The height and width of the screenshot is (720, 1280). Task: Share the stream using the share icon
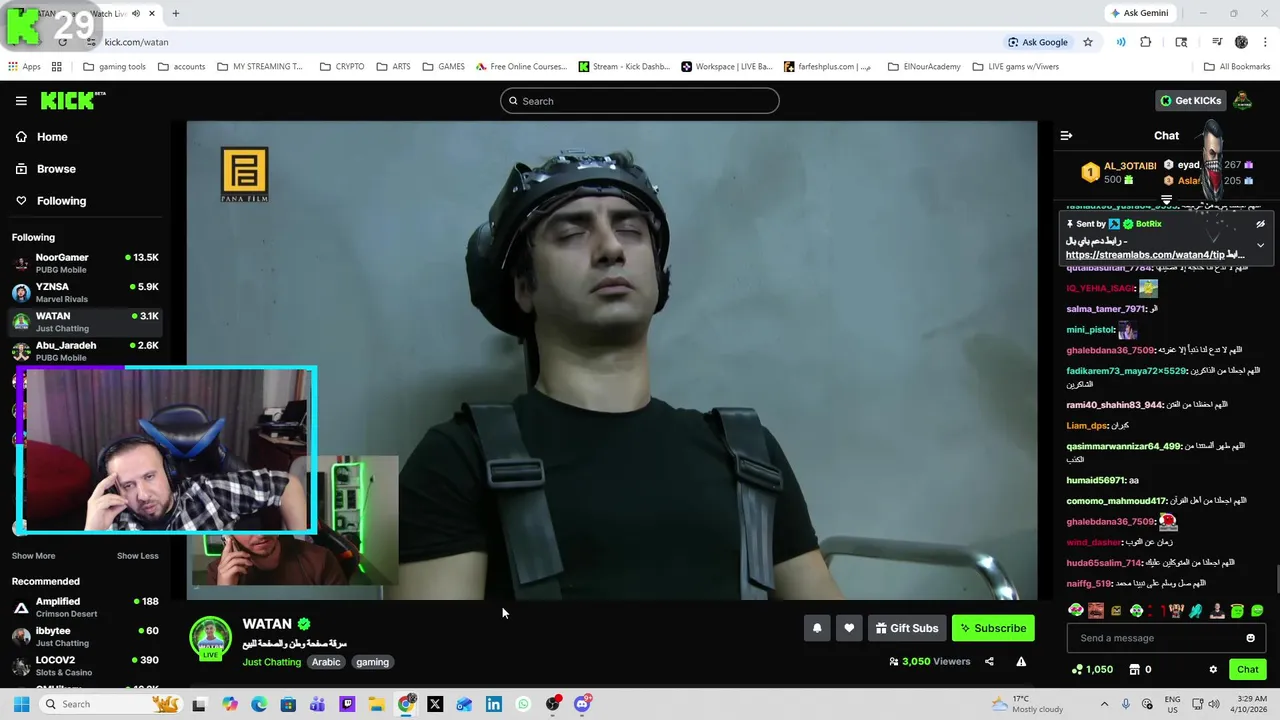click(989, 661)
